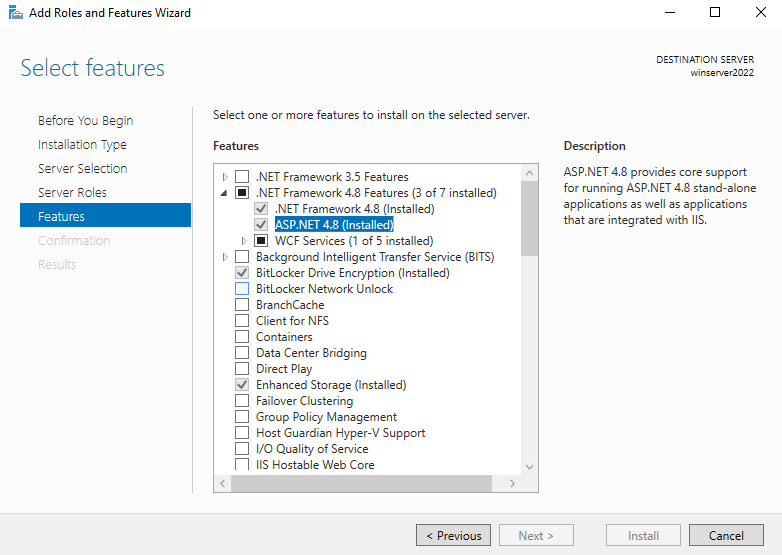Expand .NET Framework 3.5 Features node

(225, 177)
